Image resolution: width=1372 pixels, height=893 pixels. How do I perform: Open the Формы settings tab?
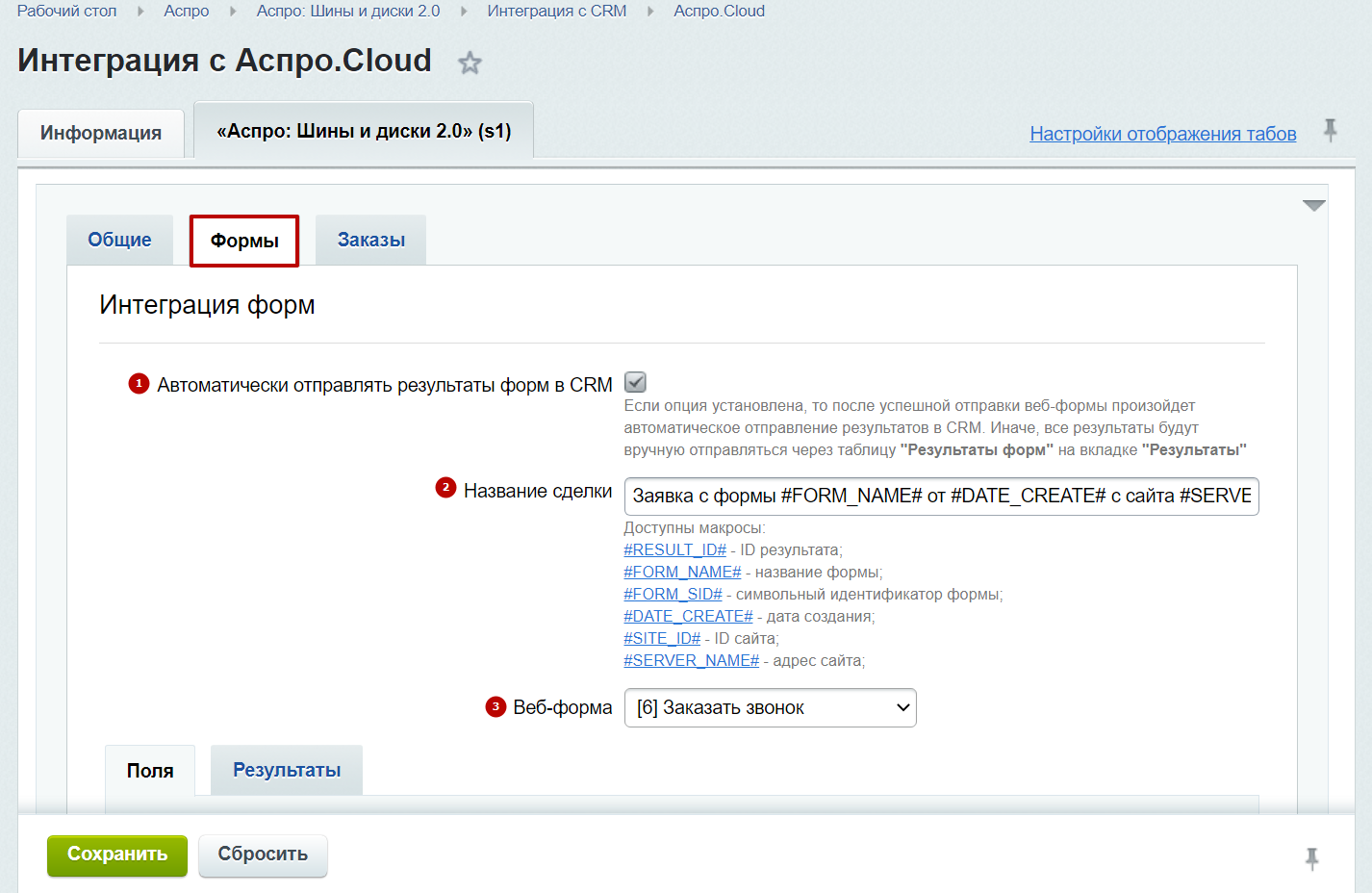[x=244, y=241]
